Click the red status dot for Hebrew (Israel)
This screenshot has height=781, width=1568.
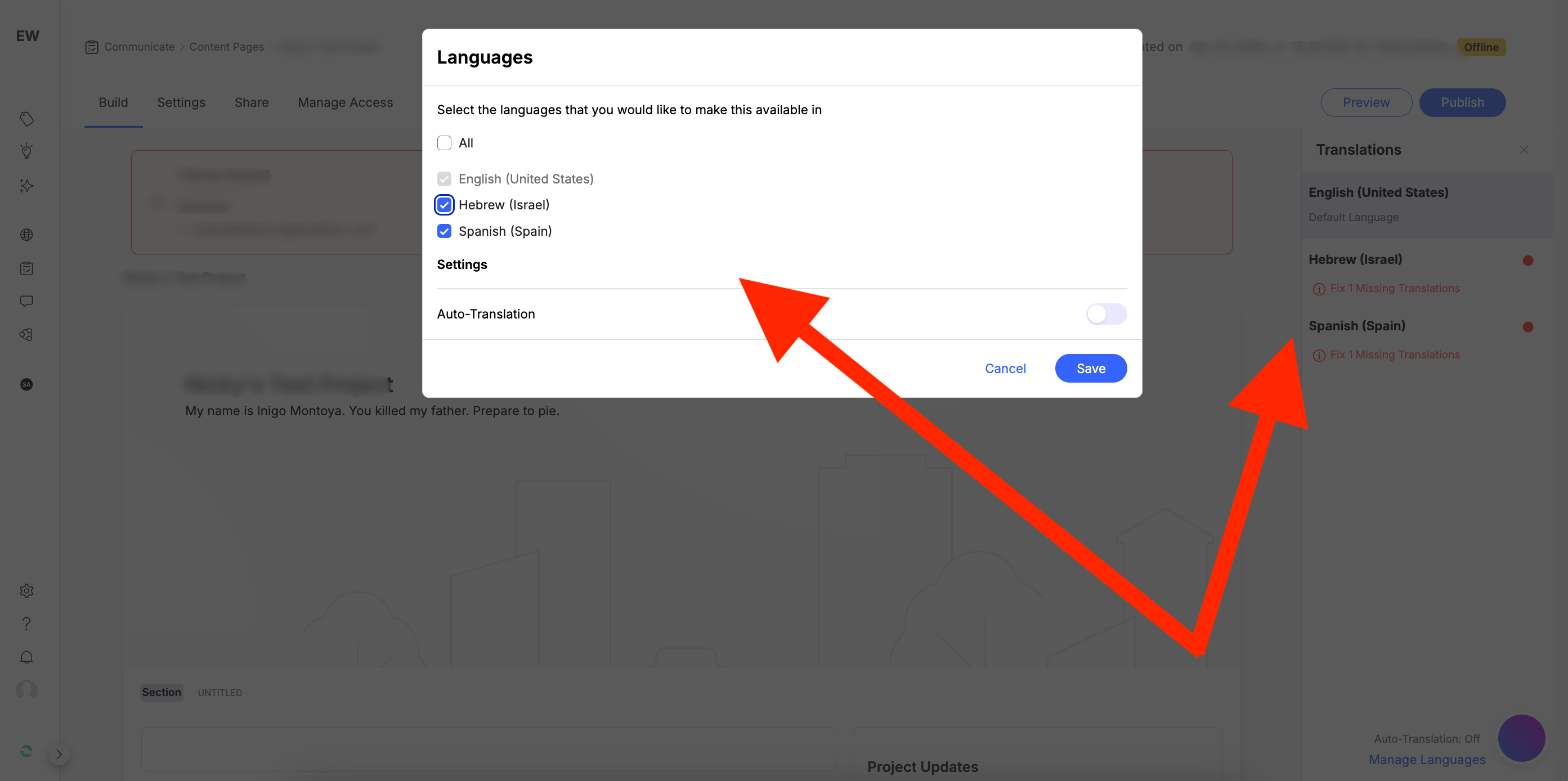(1528, 261)
